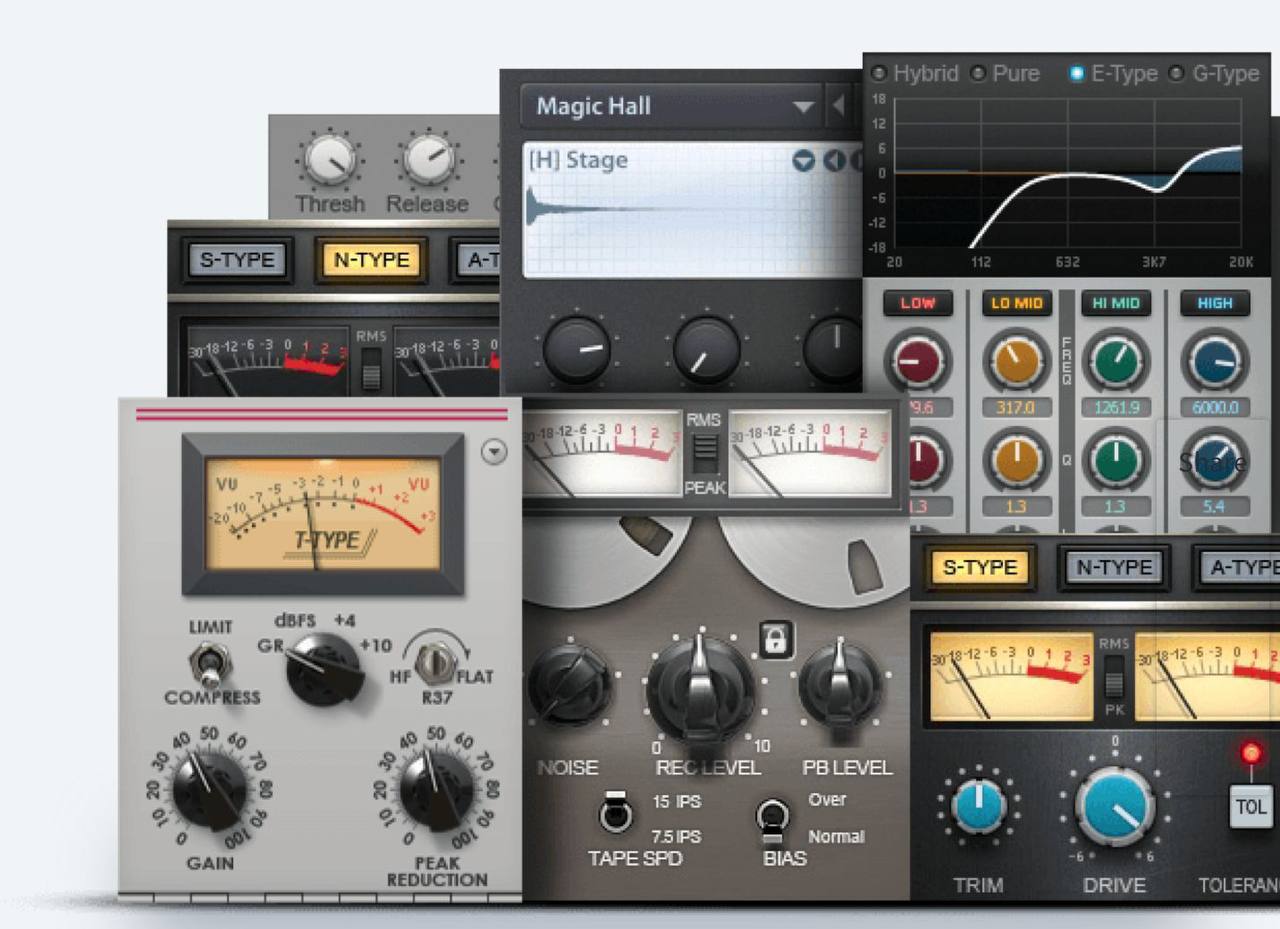The width and height of the screenshot is (1280, 929).
Task: Click the LOW band button on EQ
Action: coord(917,303)
